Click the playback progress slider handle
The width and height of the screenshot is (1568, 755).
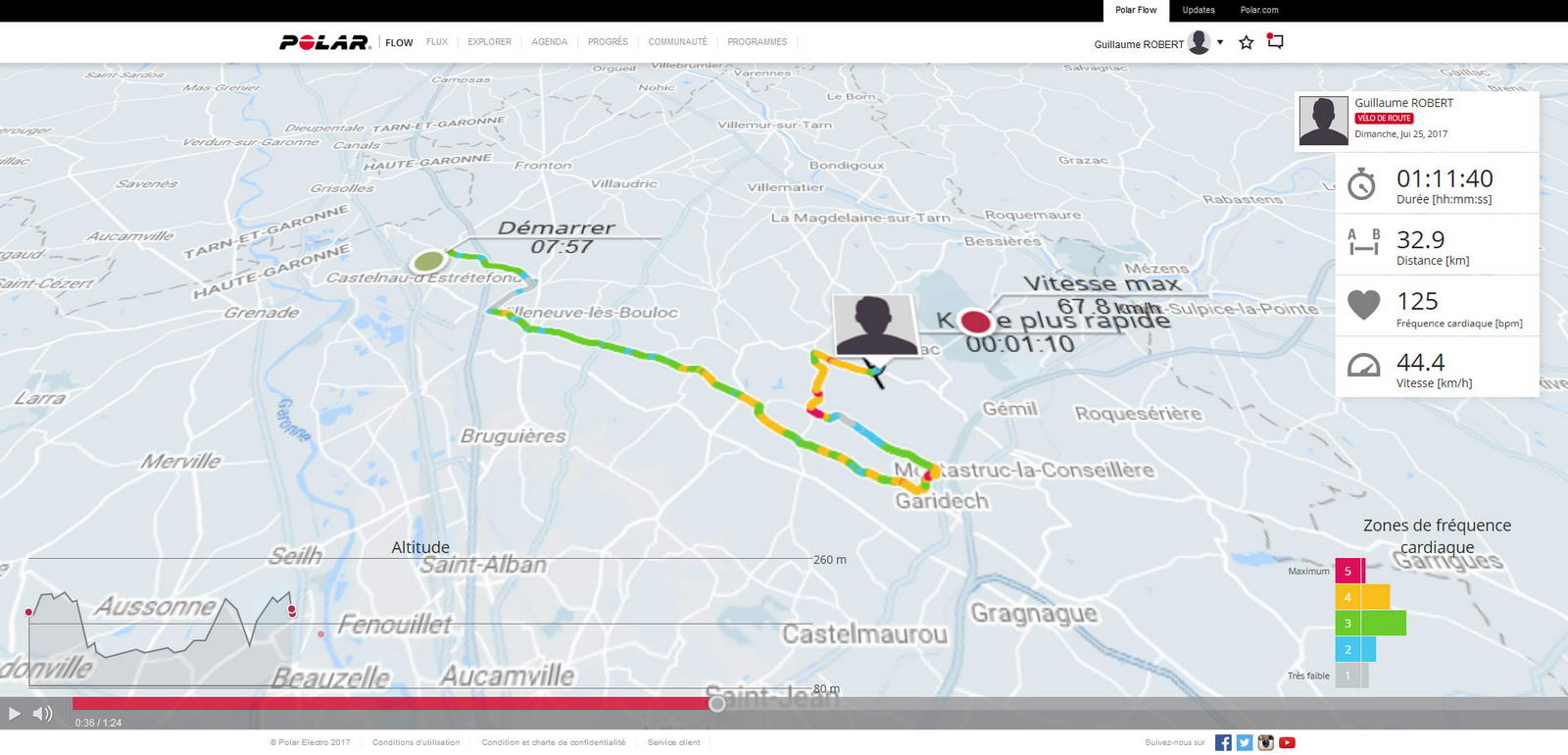(x=717, y=703)
